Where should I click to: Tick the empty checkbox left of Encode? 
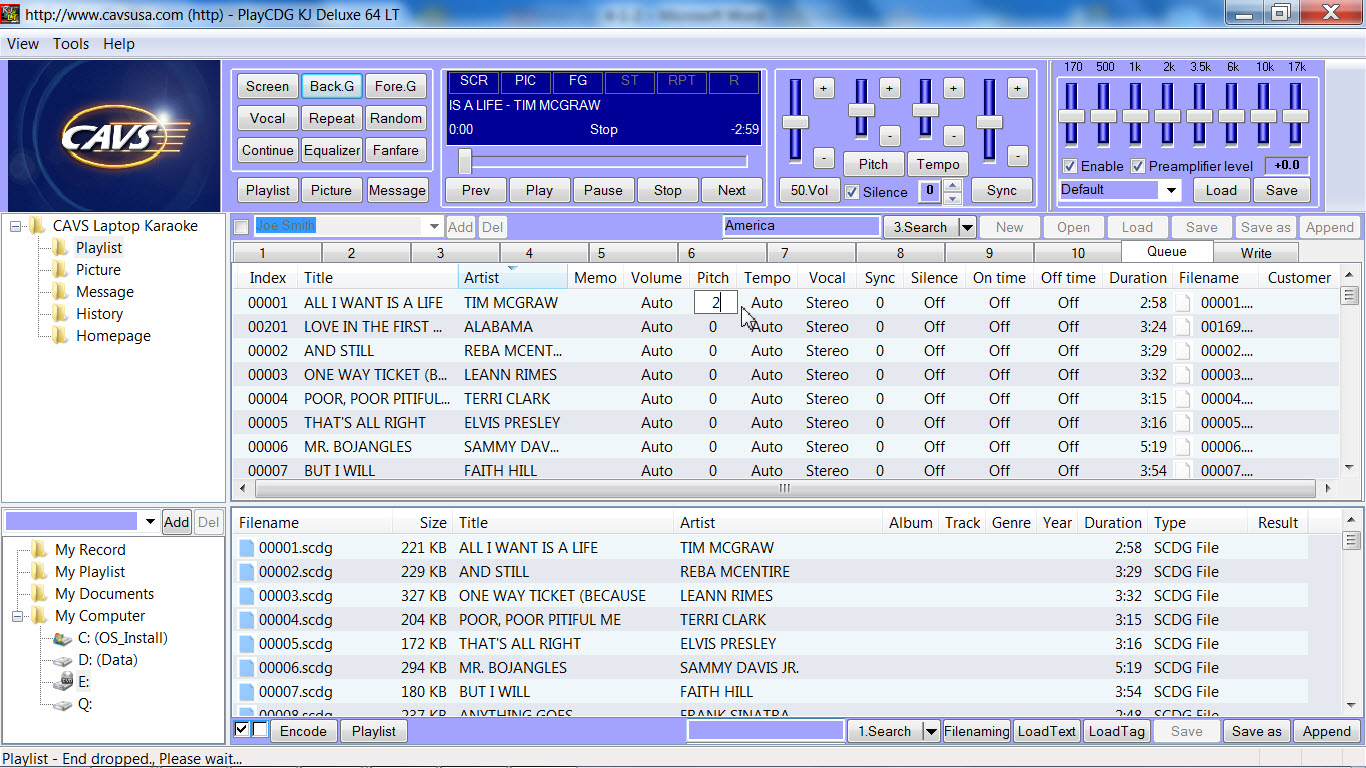[x=260, y=730]
